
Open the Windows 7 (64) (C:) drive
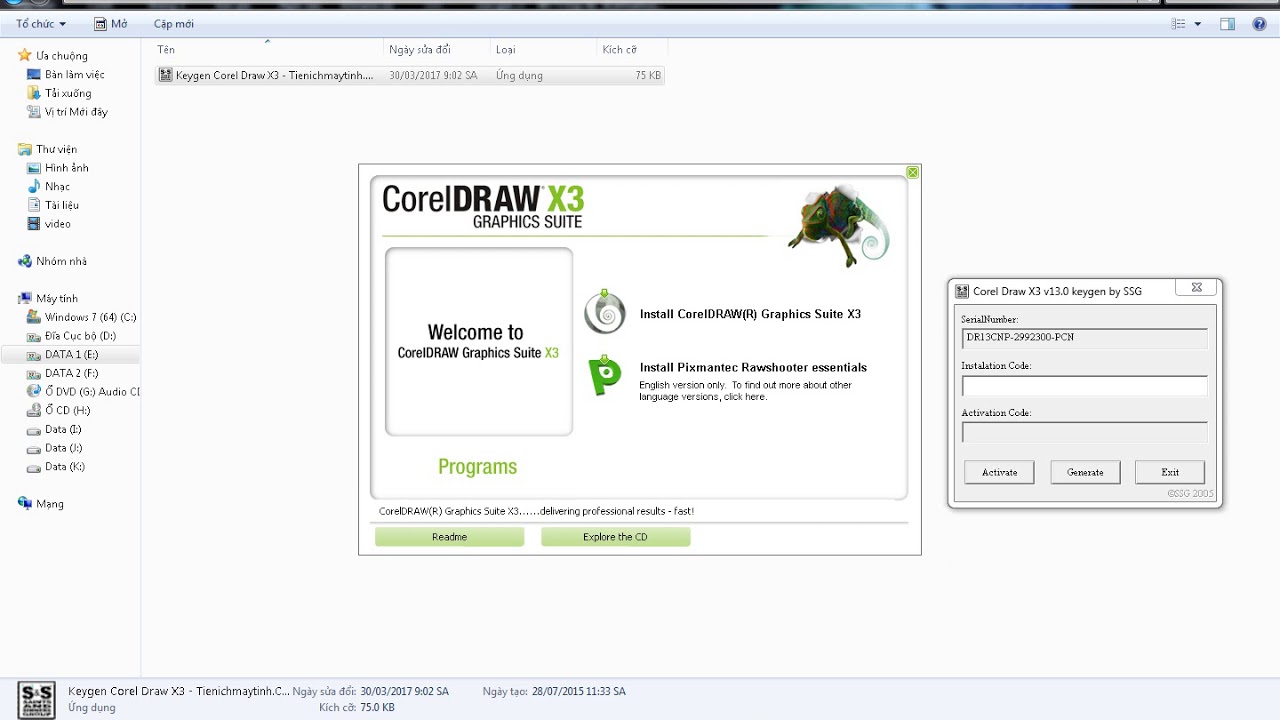(82, 317)
